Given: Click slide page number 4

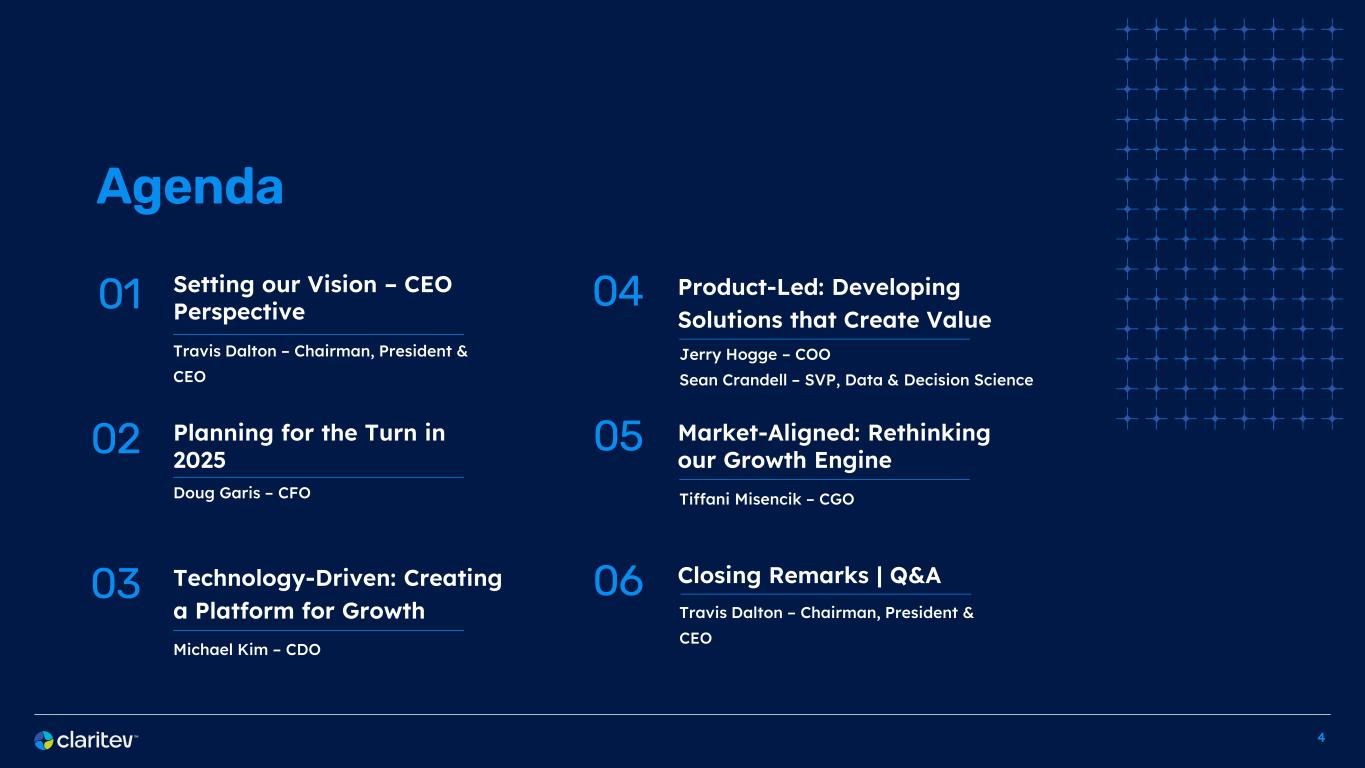Looking at the screenshot, I should point(1321,738).
